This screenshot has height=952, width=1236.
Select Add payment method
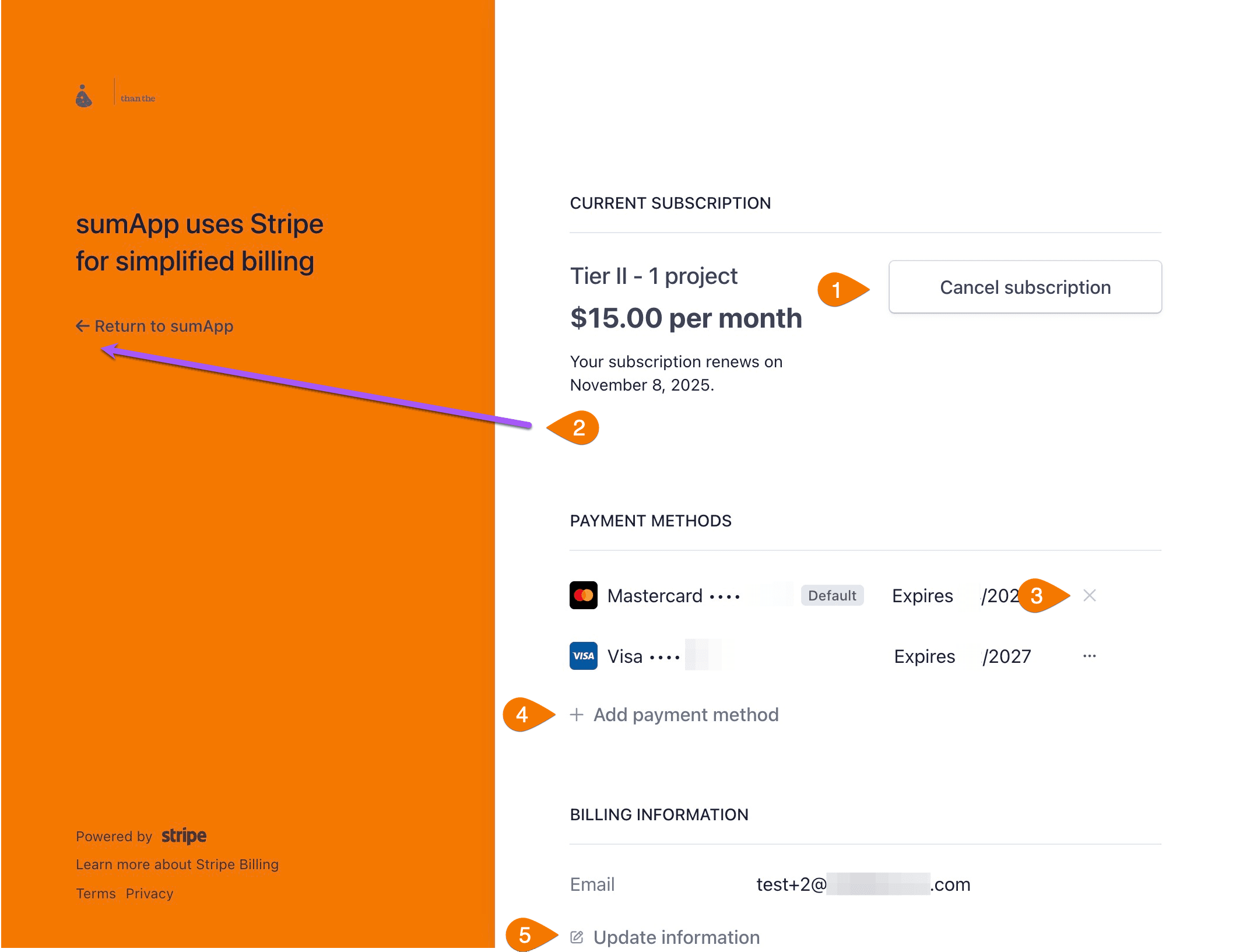[x=686, y=715]
